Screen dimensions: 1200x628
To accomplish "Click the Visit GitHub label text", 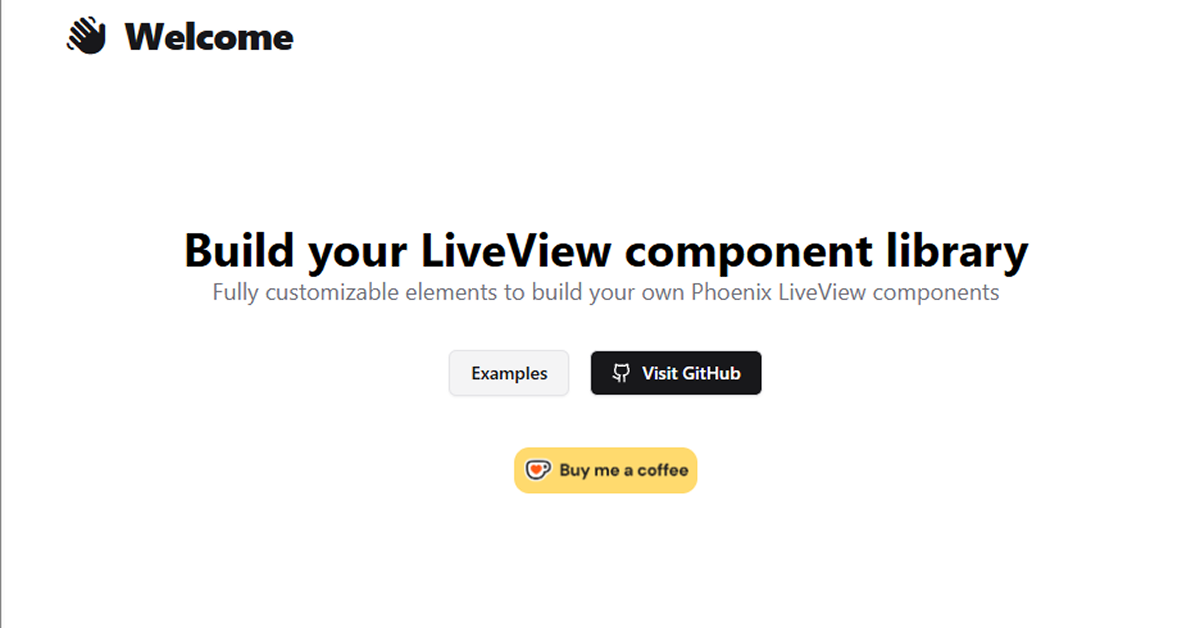I will (x=691, y=373).
